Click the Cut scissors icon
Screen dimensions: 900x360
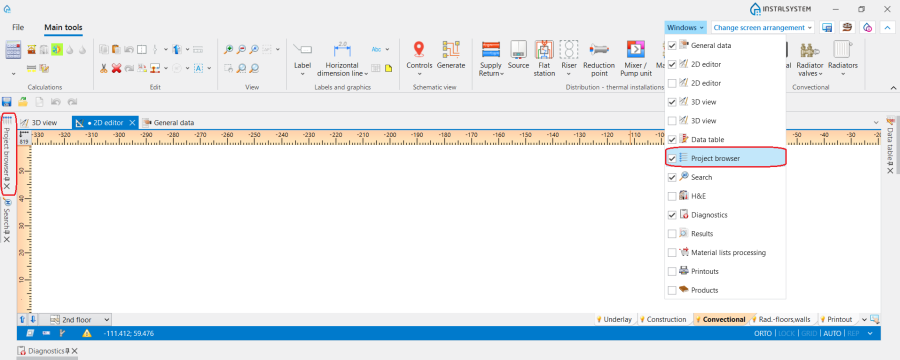click(x=103, y=68)
